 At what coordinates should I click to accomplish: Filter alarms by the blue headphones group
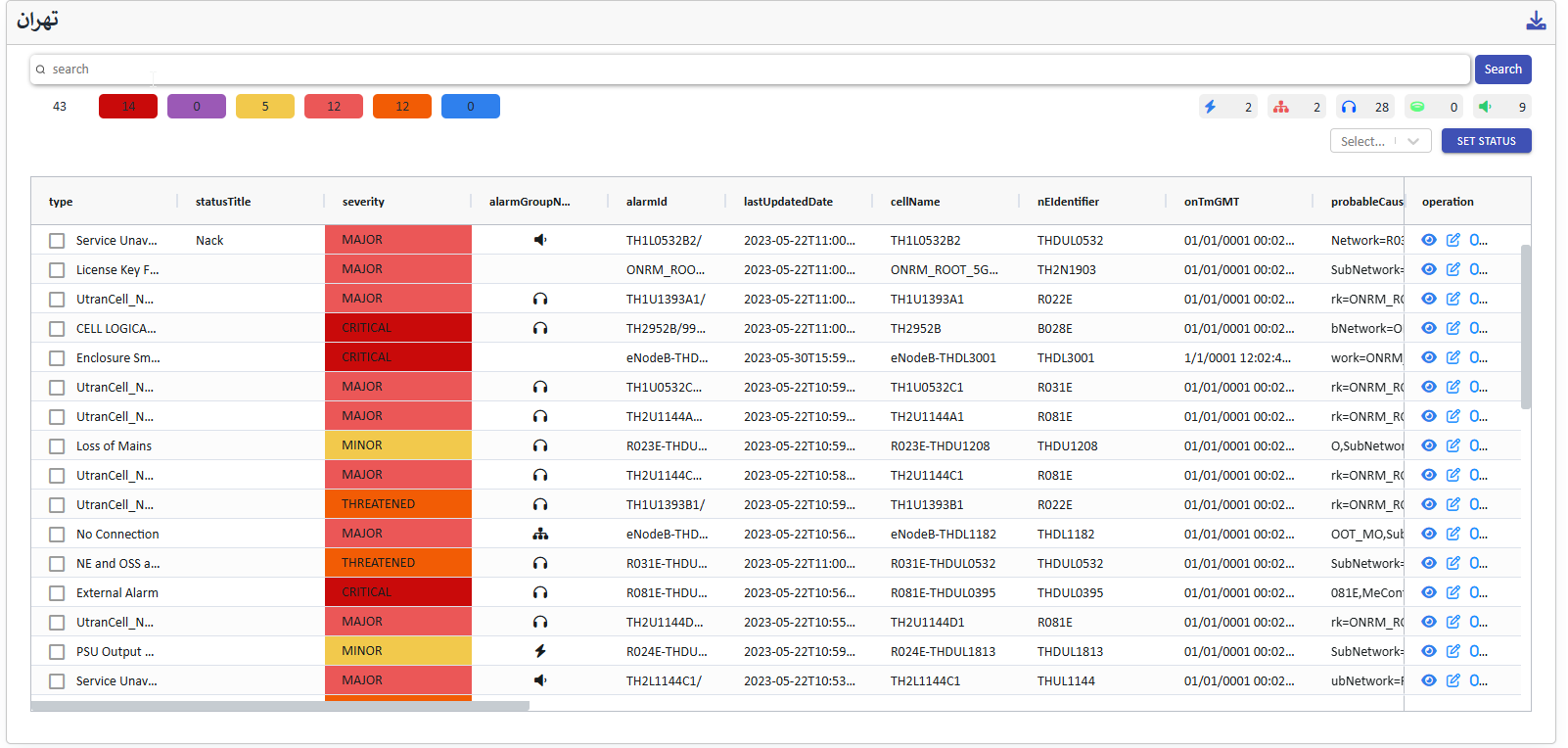1349,107
